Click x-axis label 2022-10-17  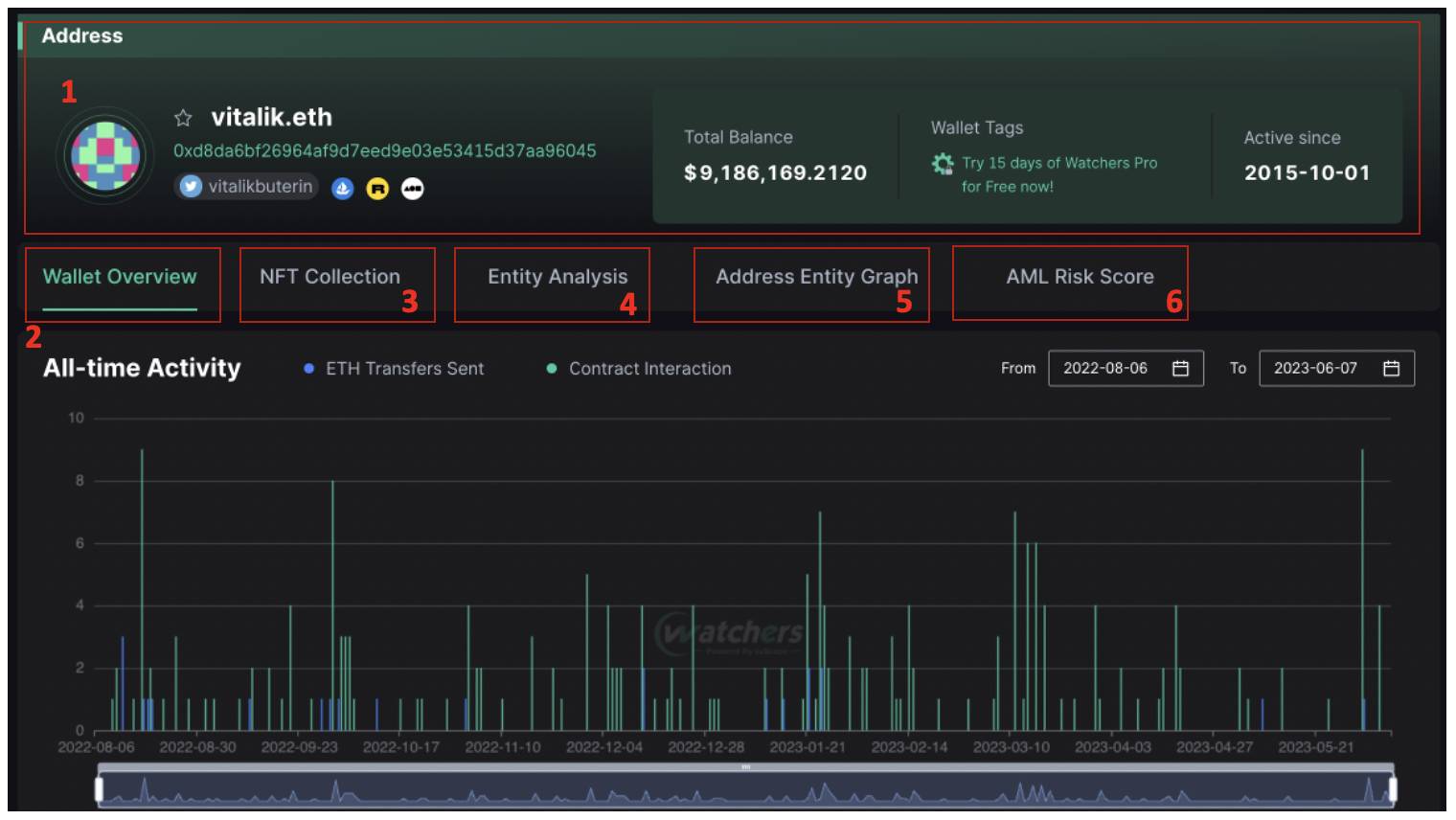400,747
